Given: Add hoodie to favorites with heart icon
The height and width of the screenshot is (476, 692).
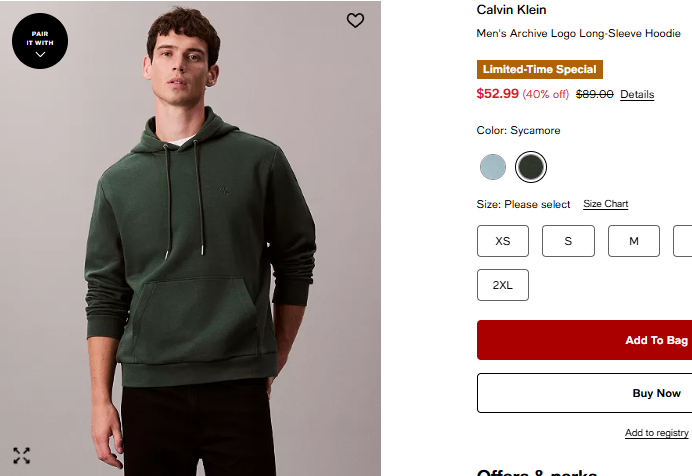Looking at the screenshot, I should point(355,20).
